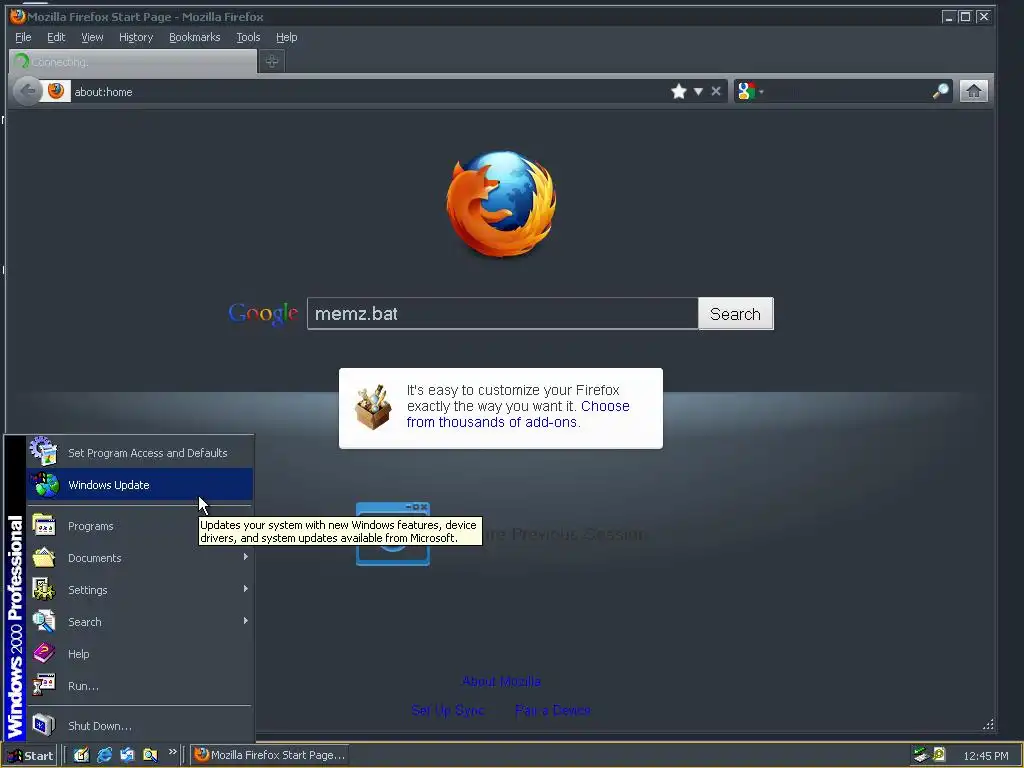Click the add-ons toolbox icon
Screen dimensions: 1024x768
pyautogui.click(x=373, y=407)
